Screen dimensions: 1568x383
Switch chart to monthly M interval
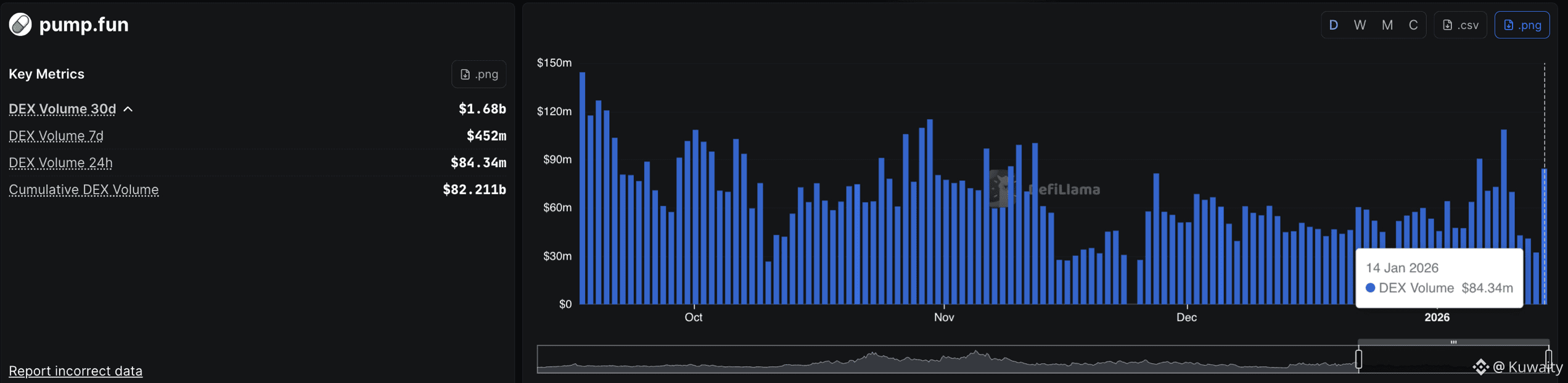[1387, 25]
